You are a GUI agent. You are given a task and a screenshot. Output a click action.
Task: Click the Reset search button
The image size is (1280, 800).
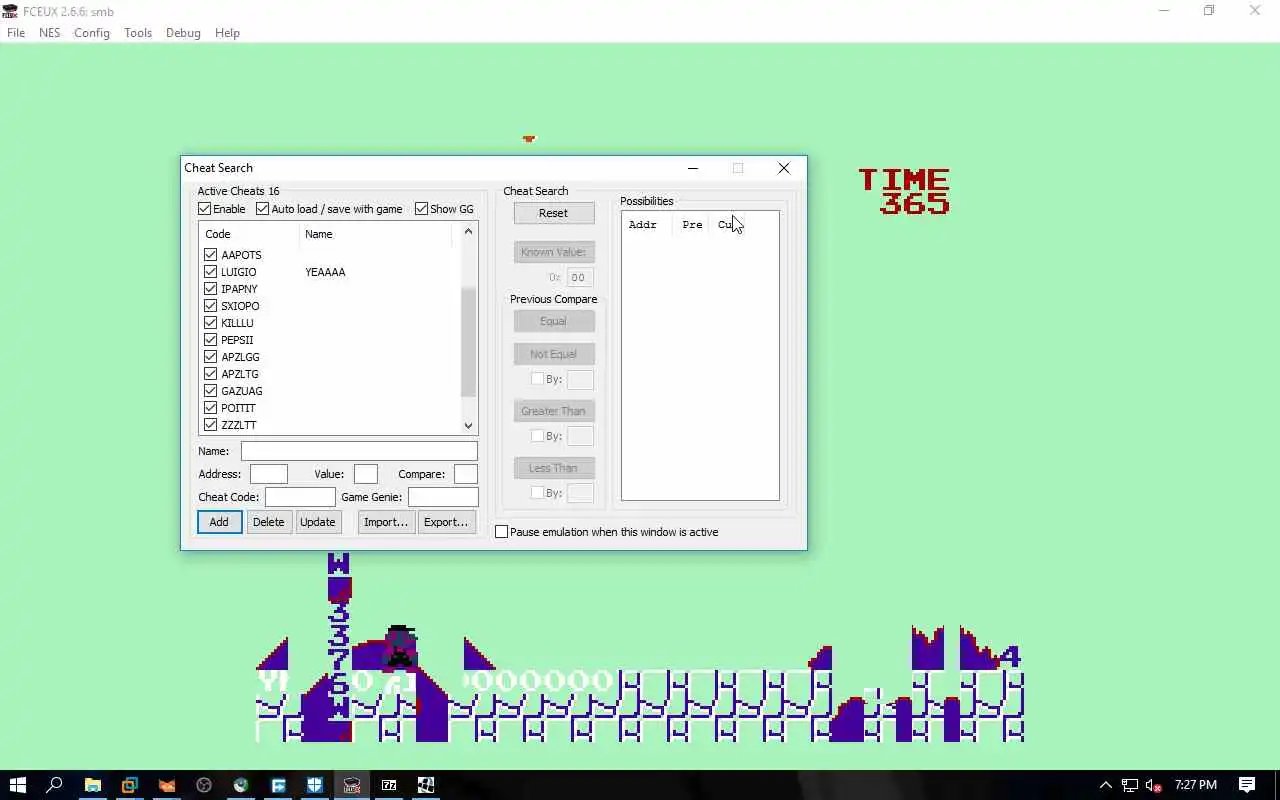pos(553,213)
